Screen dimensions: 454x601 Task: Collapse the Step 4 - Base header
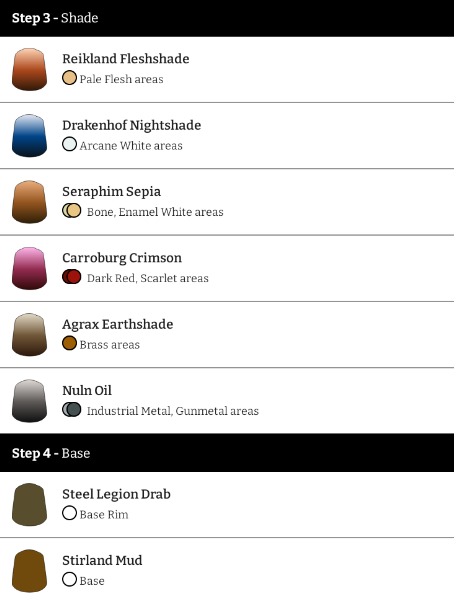coord(227,453)
